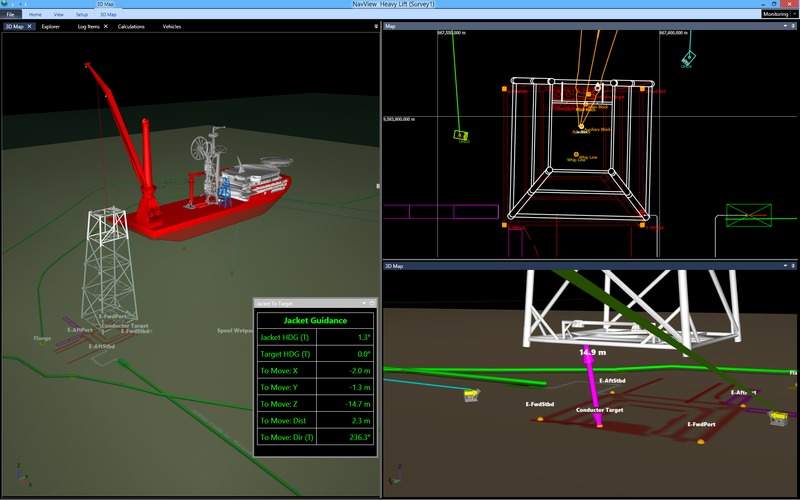Open the Monitoring mode dropdown
The height and width of the screenshot is (500, 800).
[x=777, y=14]
